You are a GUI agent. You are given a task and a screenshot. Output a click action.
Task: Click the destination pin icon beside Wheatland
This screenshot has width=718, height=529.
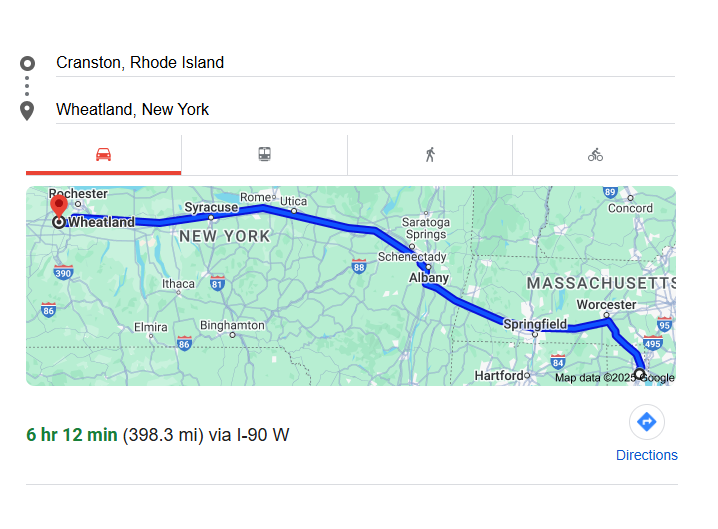(27, 110)
